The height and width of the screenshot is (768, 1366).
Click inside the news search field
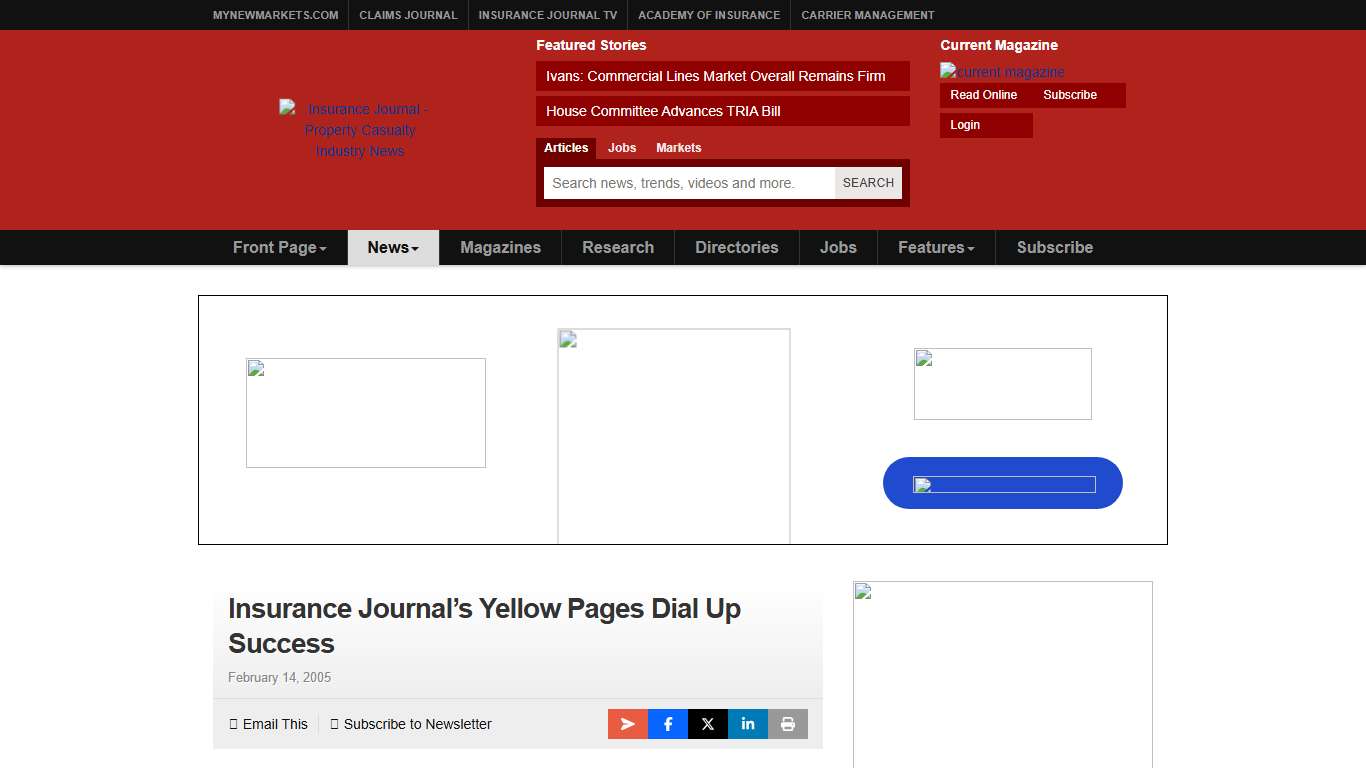click(690, 183)
